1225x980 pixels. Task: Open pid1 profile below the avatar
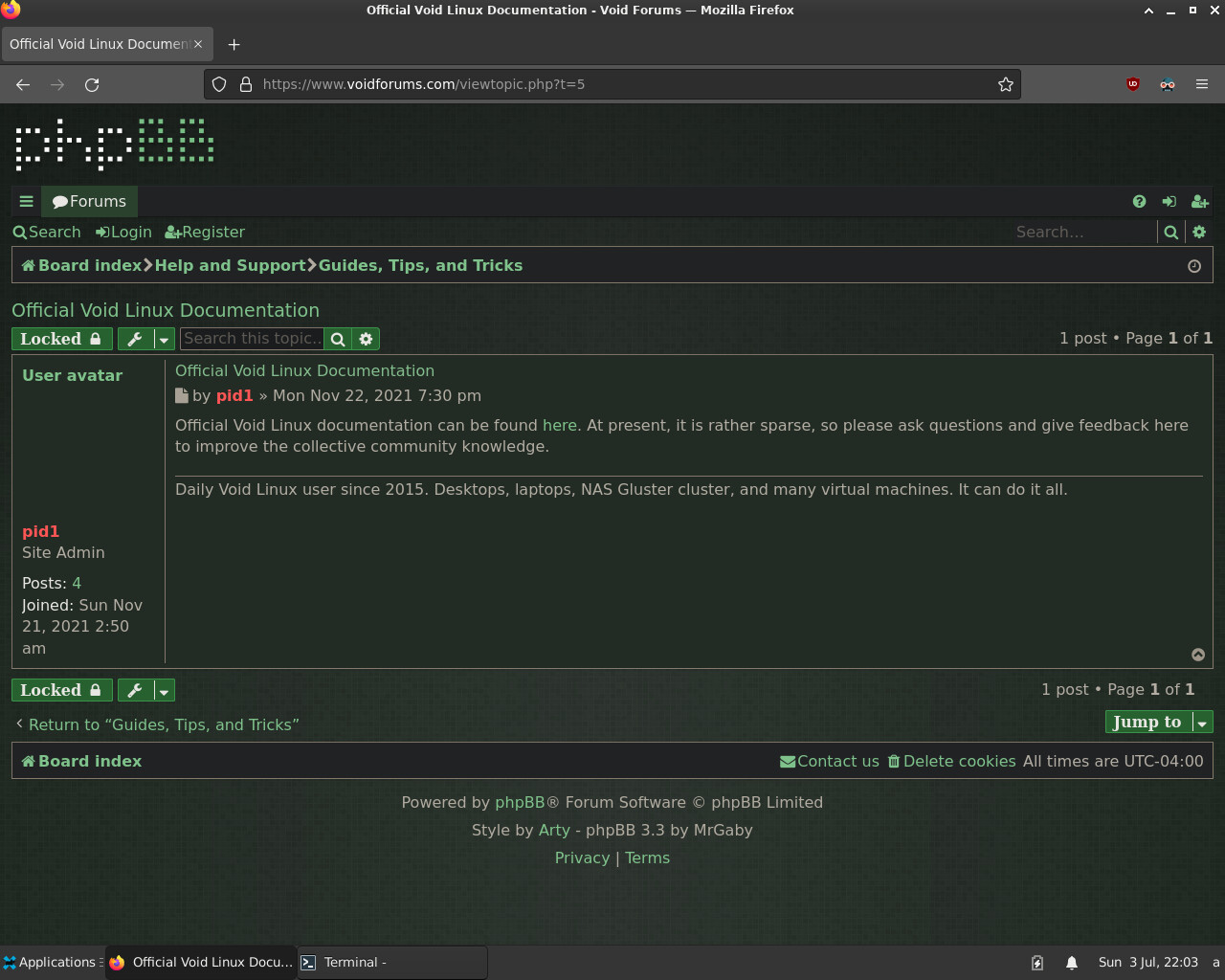[x=41, y=531]
